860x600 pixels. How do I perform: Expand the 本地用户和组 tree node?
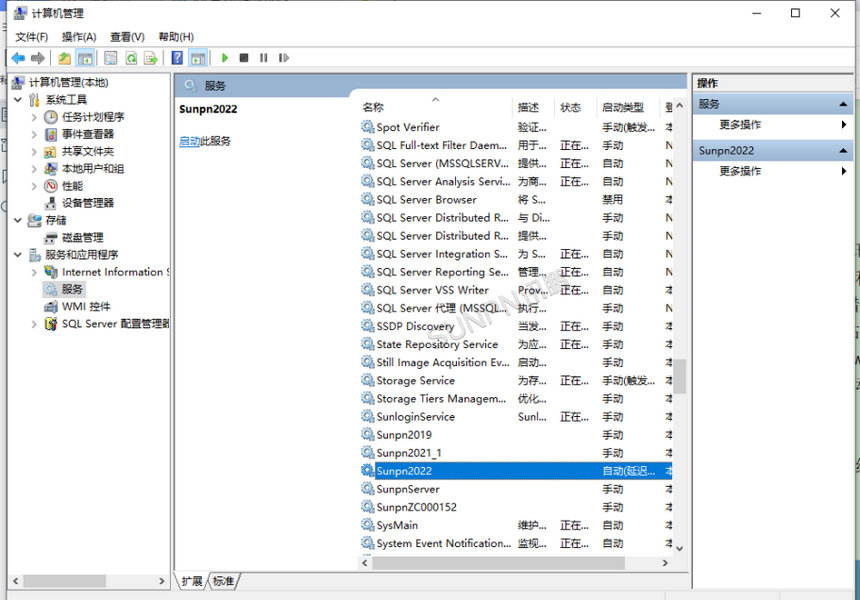(34, 169)
